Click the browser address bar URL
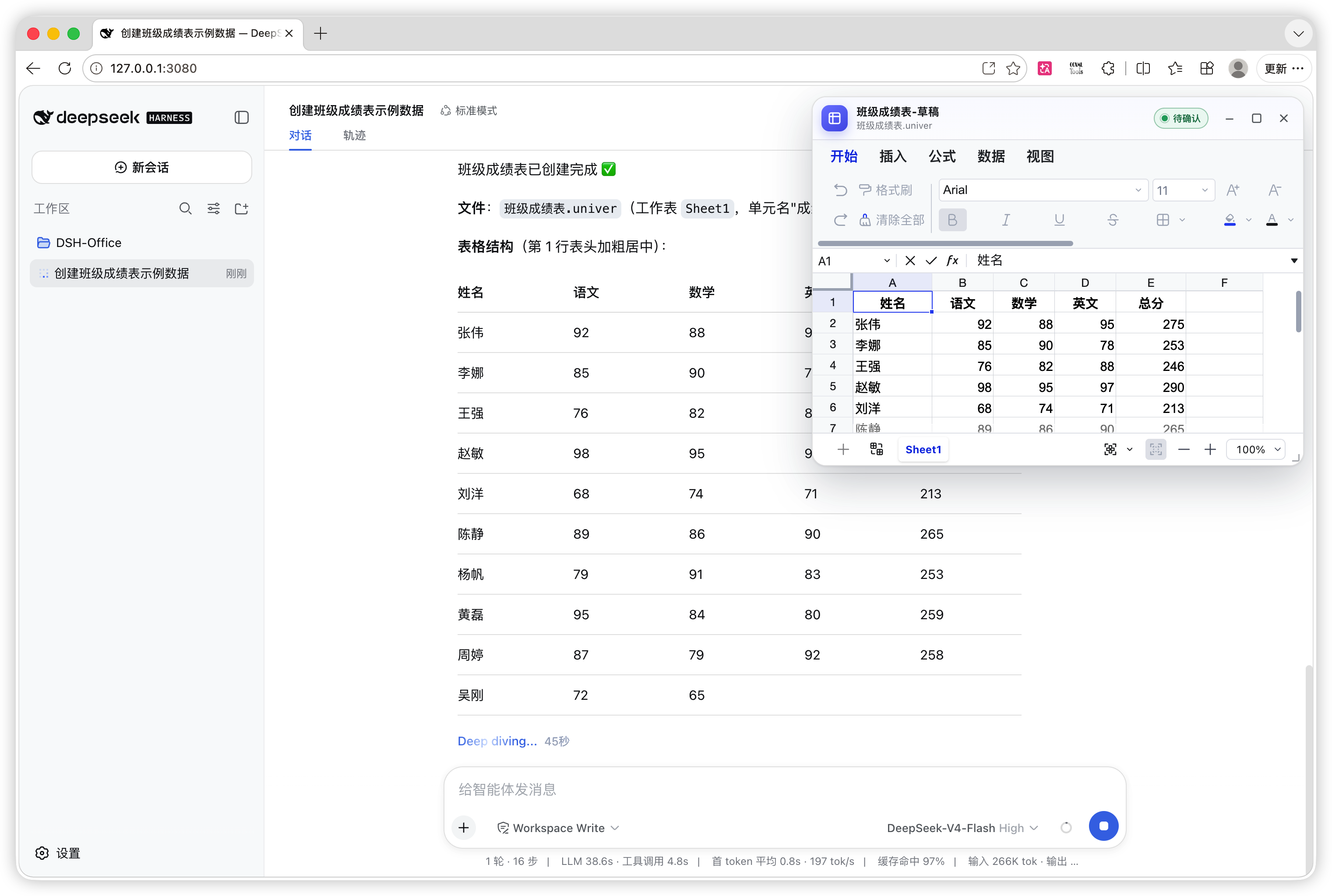The width and height of the screenshot is (1332, 896). tap(153, 69)
